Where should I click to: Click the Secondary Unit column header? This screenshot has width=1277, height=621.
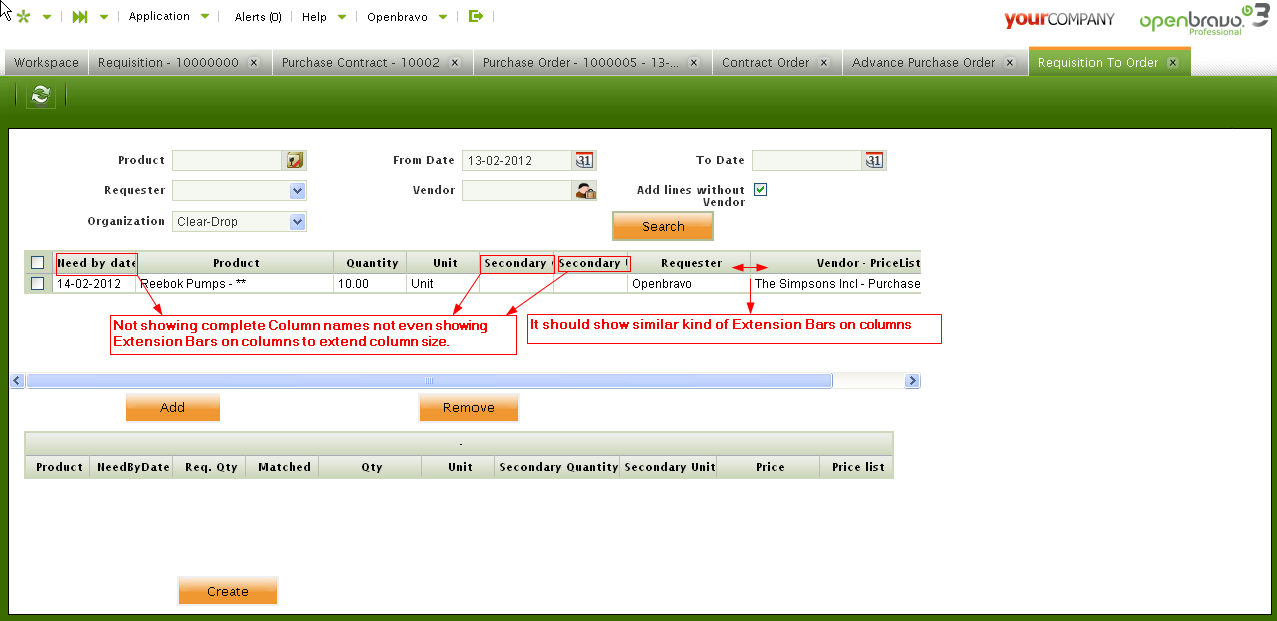click(669, 467)
